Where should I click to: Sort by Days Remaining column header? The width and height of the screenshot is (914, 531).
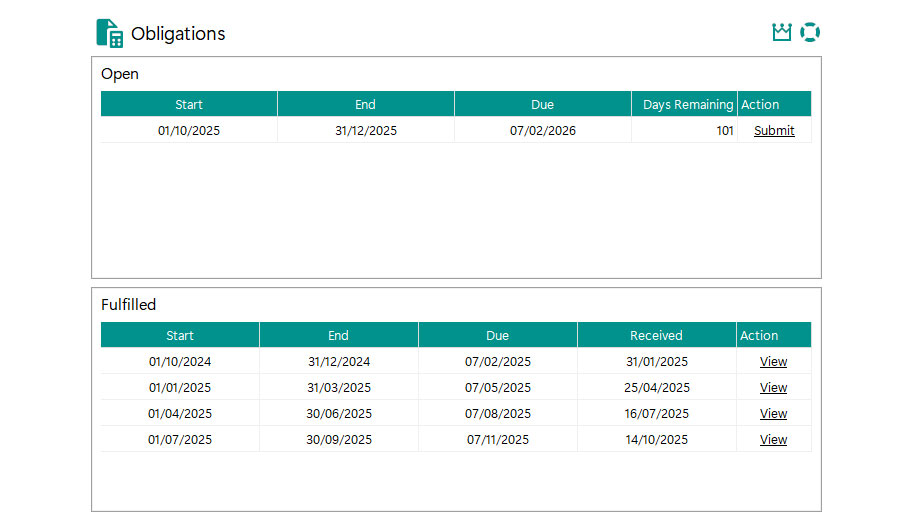click(x=687, y=105)
